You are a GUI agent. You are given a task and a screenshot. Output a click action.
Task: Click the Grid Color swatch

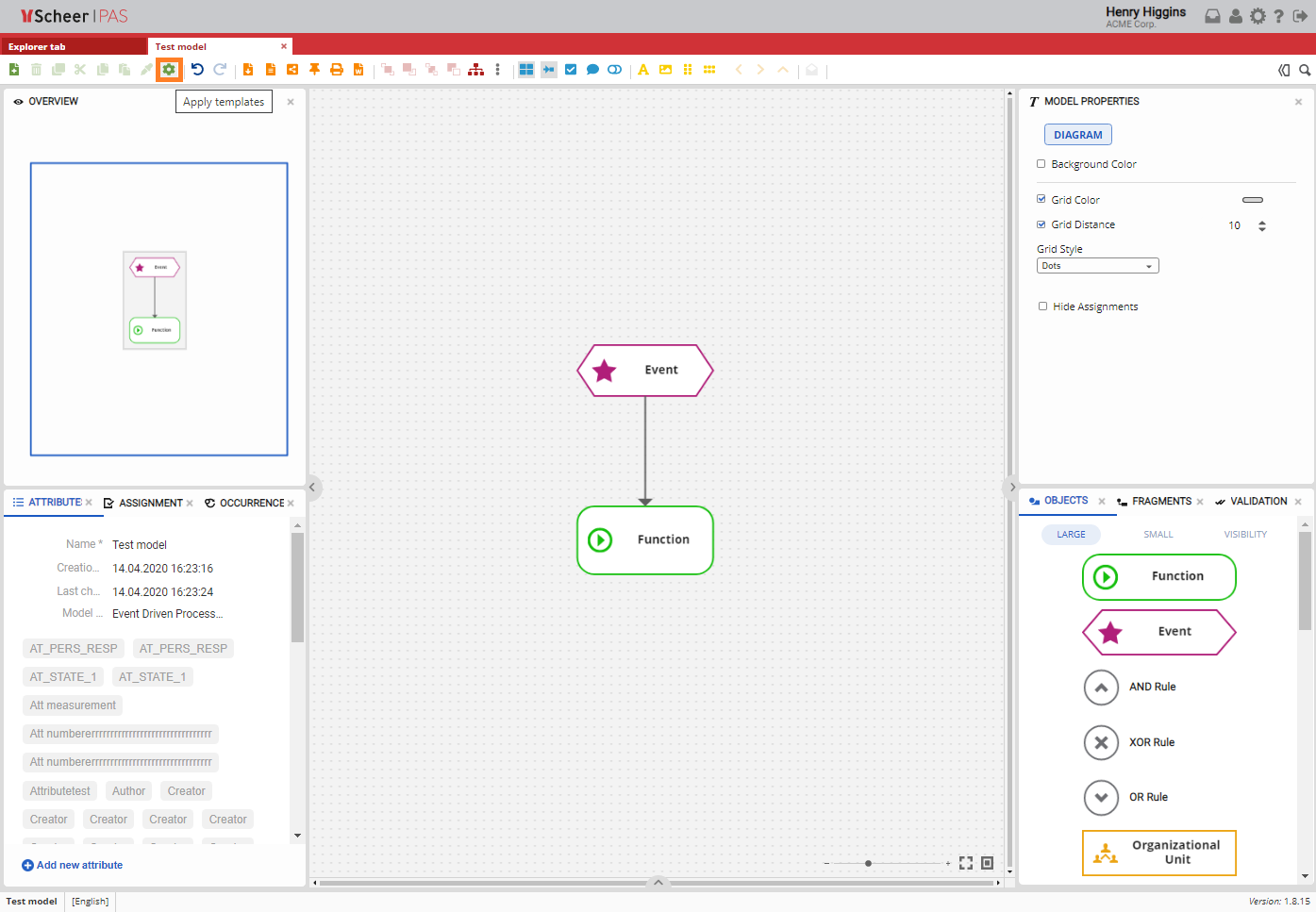1252,200
